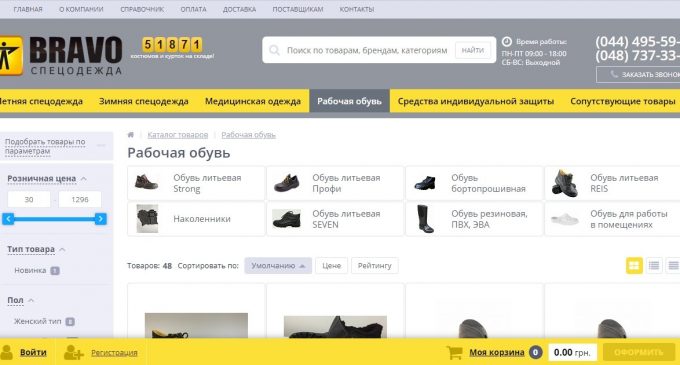Open Обувь литьевая SEVEN boot thumbnail
Viewport: 680px width, 365px height.
[286, 219]
